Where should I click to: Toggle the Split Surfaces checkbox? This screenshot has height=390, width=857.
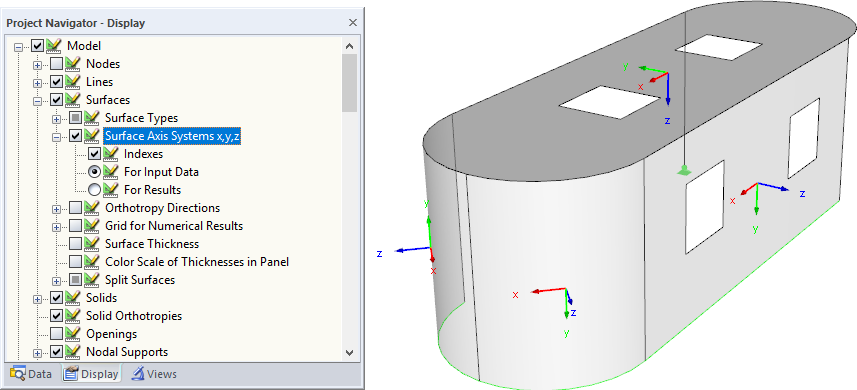pos(75,280)
